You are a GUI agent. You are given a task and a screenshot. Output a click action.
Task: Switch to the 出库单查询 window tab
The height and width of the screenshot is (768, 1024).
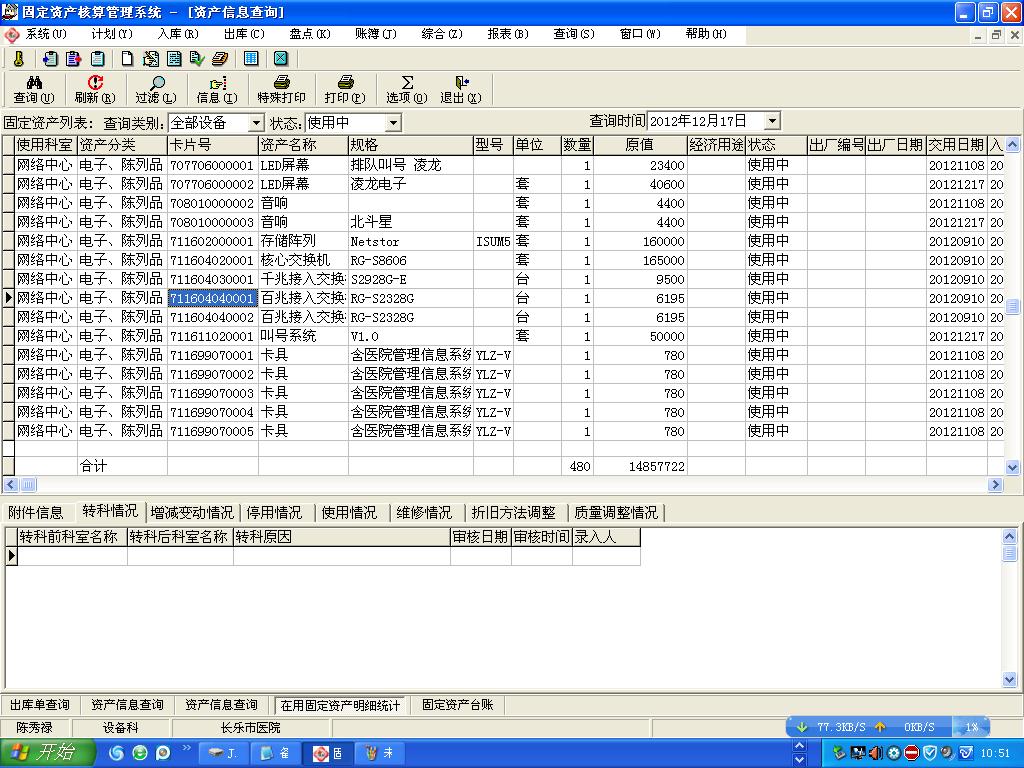click(40, 705)
